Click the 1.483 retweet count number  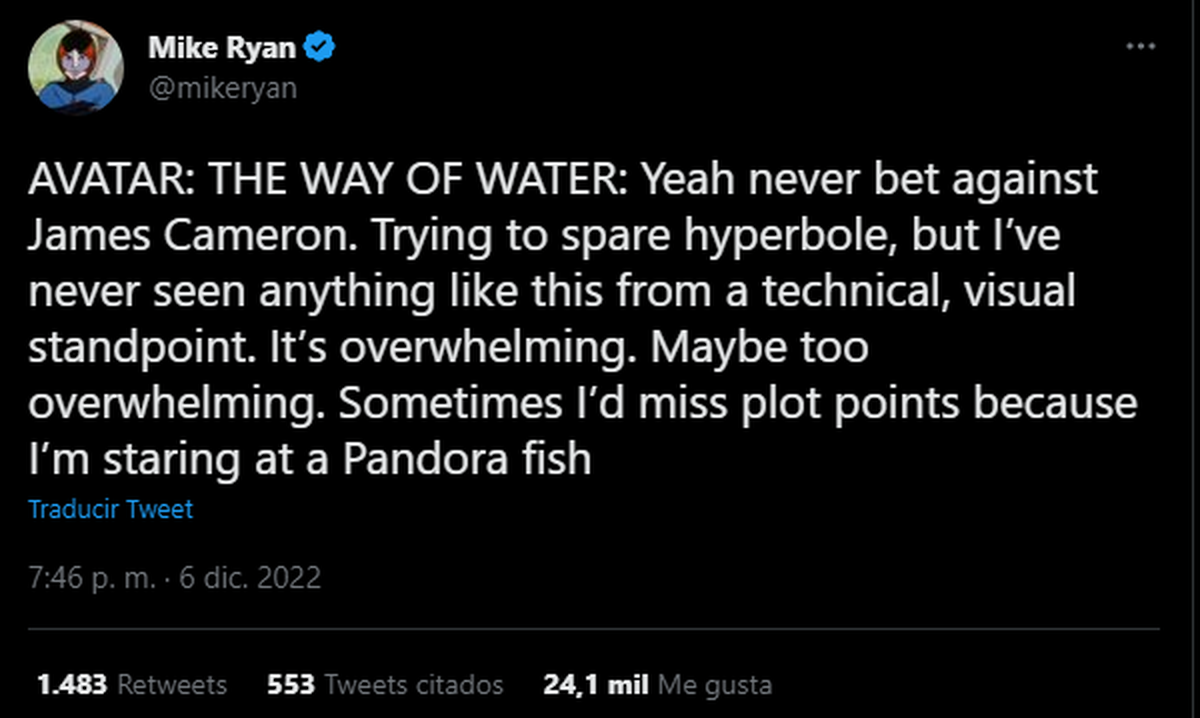71,685
